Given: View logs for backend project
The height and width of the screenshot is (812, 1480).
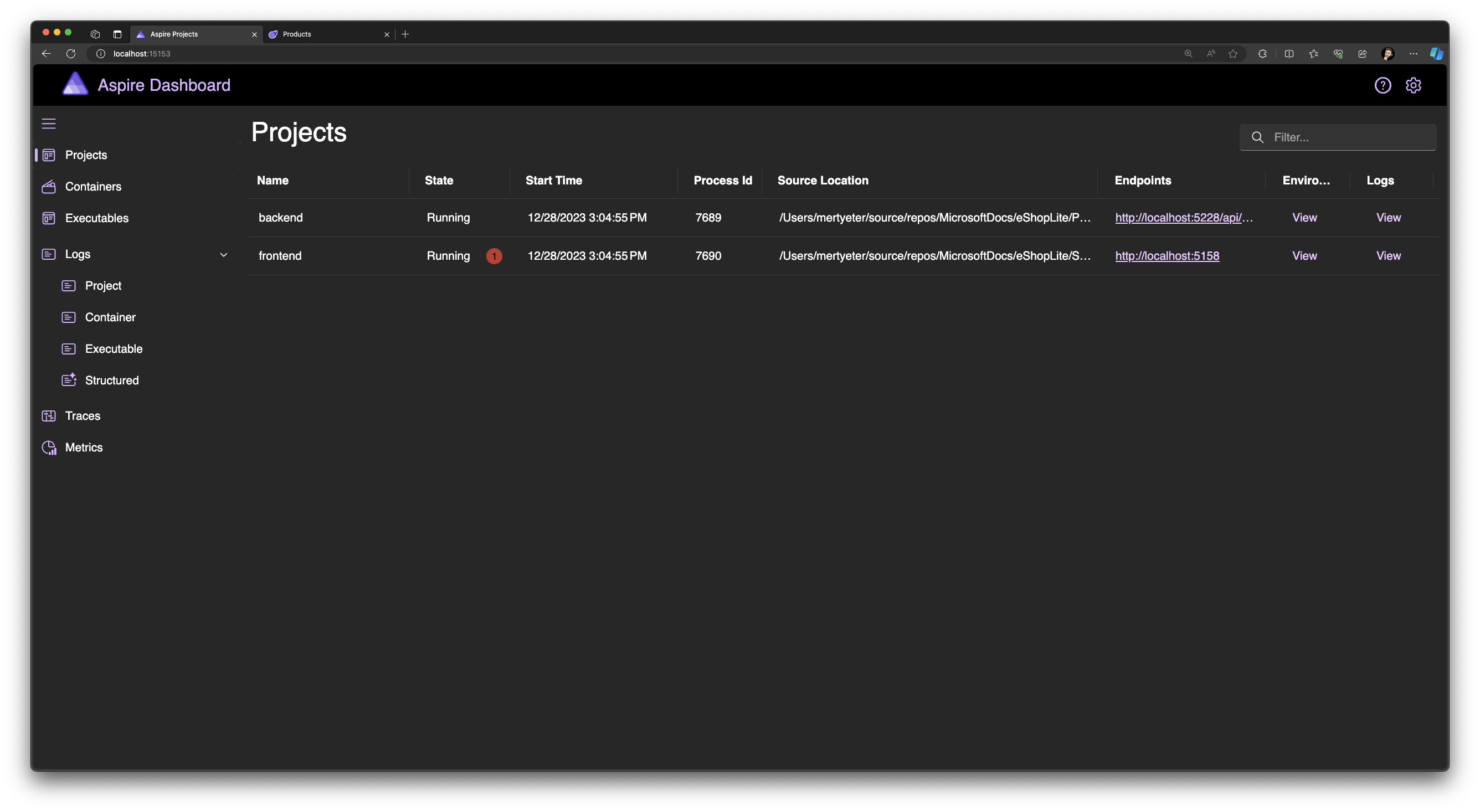Looking at the screenshot, I should [x=1388, y=218].
